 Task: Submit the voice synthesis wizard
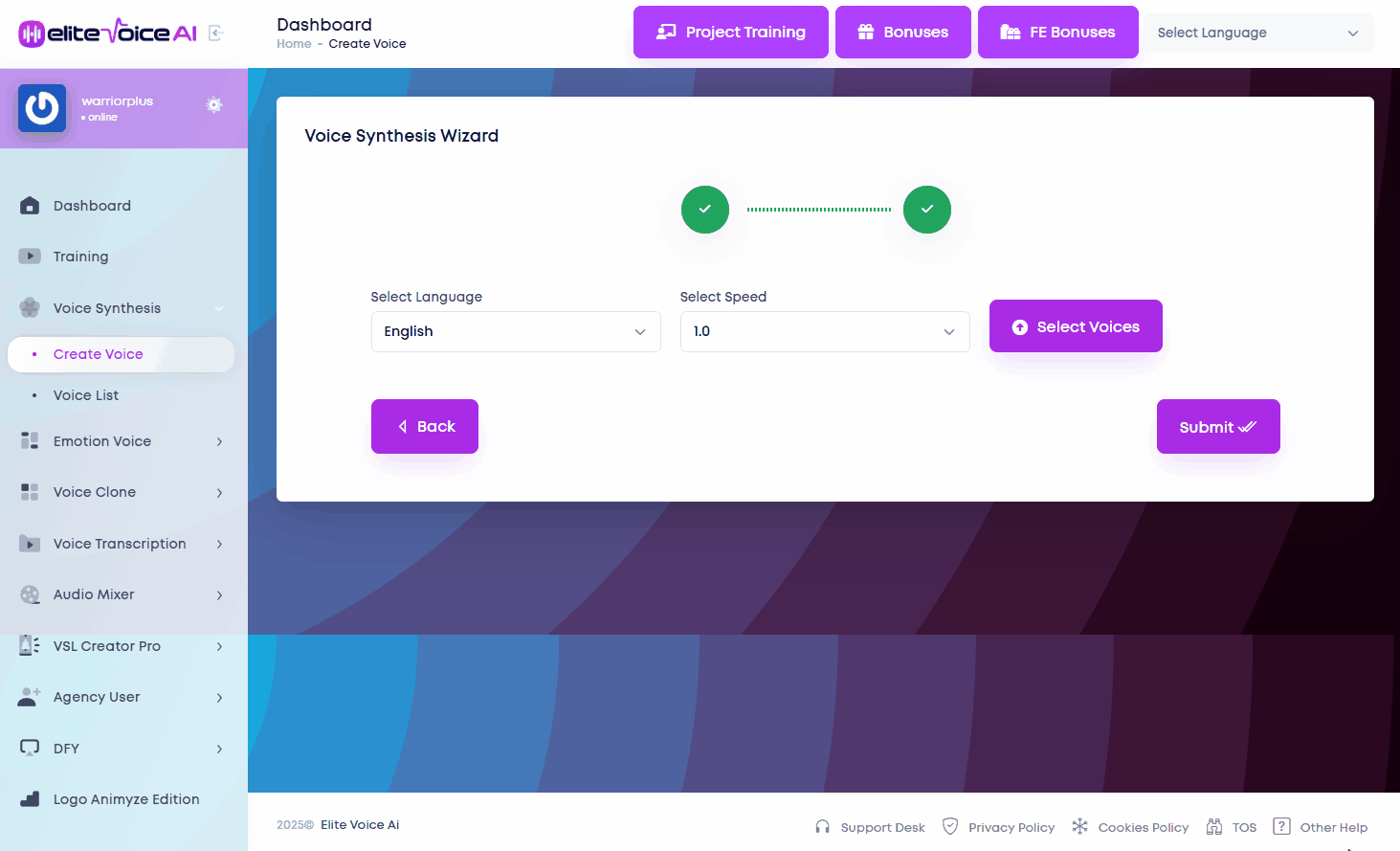(1217, 427)
